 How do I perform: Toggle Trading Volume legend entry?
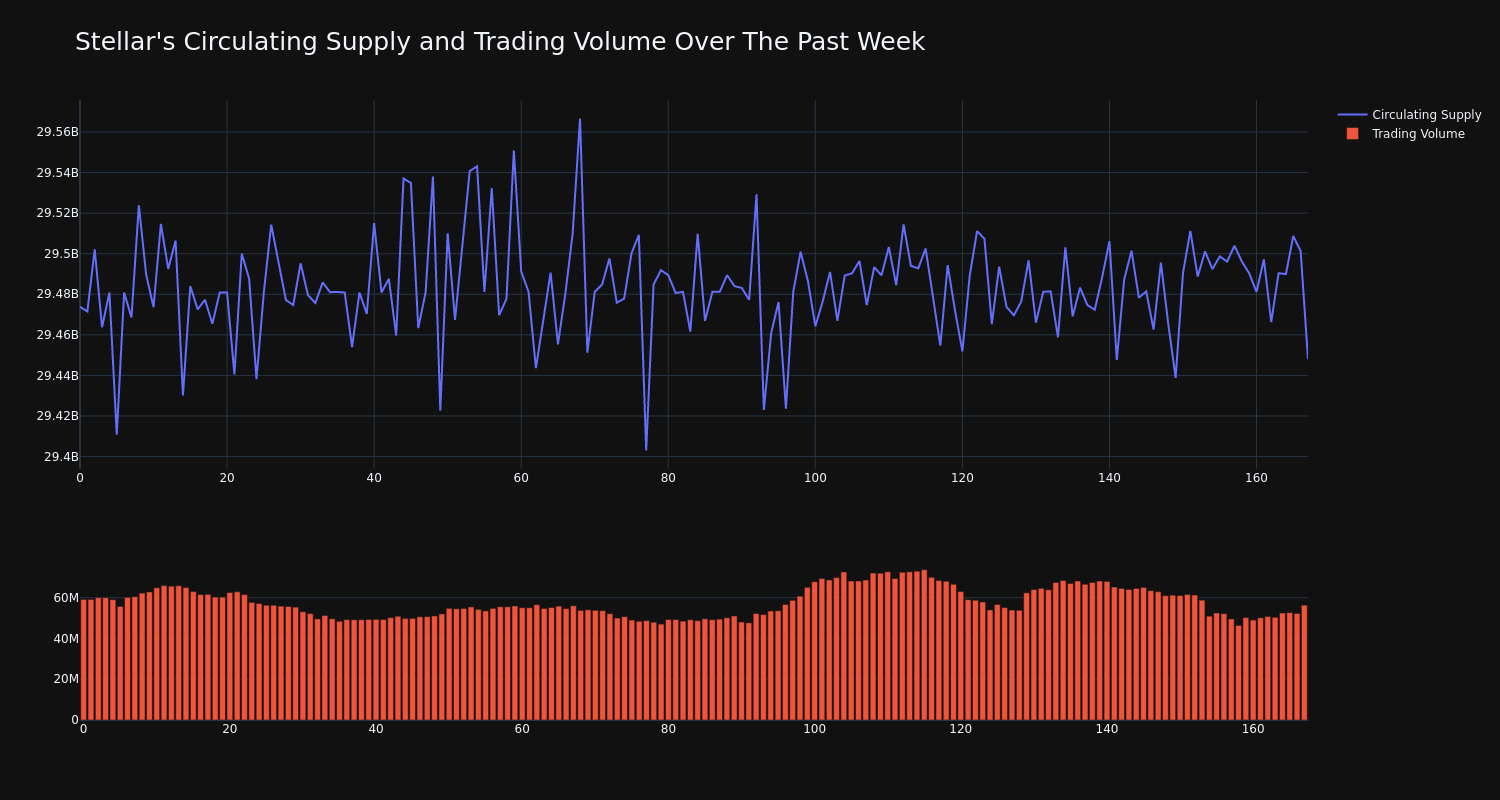pyautogui.click(x=1409, y=134)
